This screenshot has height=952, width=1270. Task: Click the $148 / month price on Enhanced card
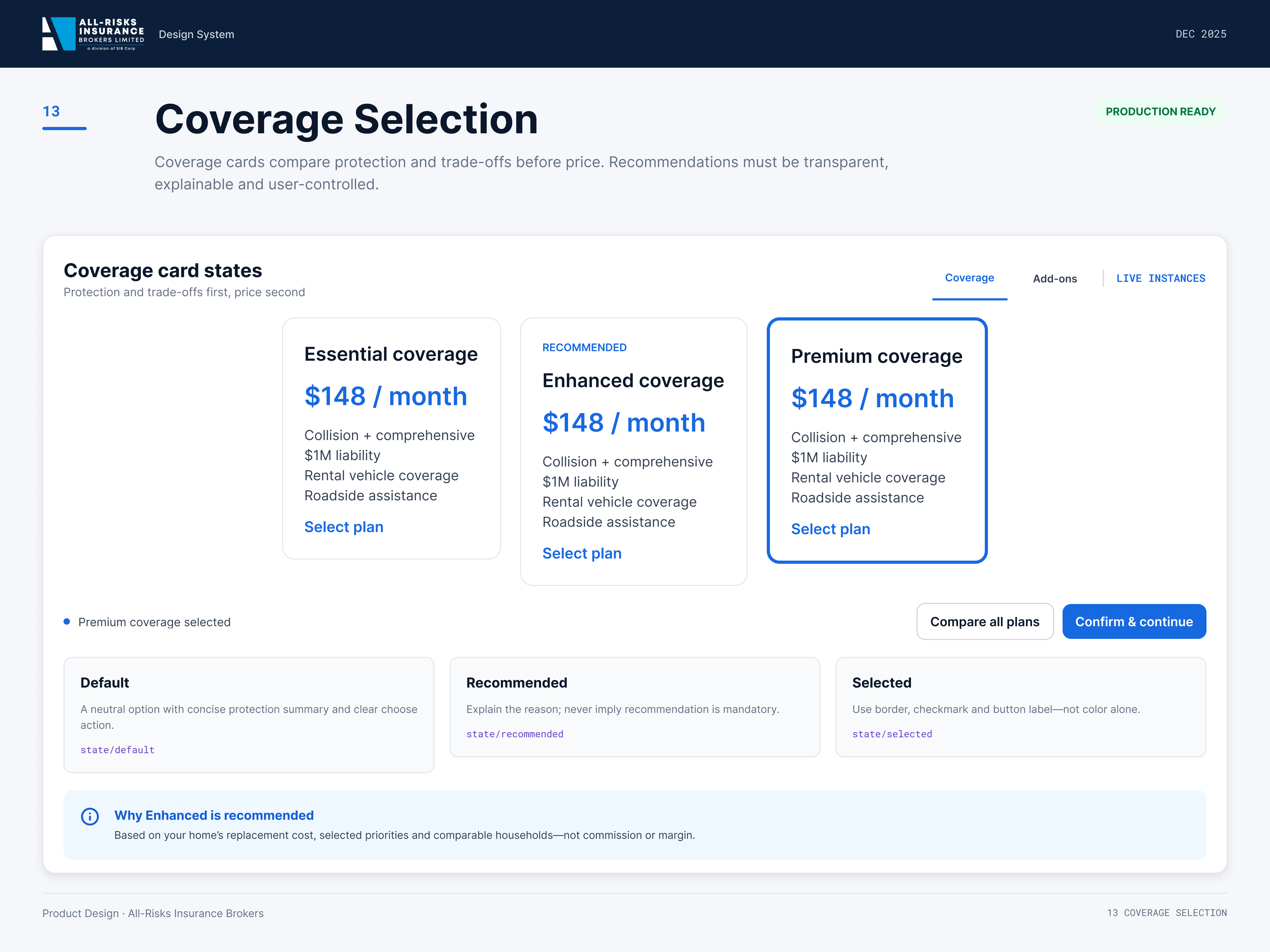(624, 423)
